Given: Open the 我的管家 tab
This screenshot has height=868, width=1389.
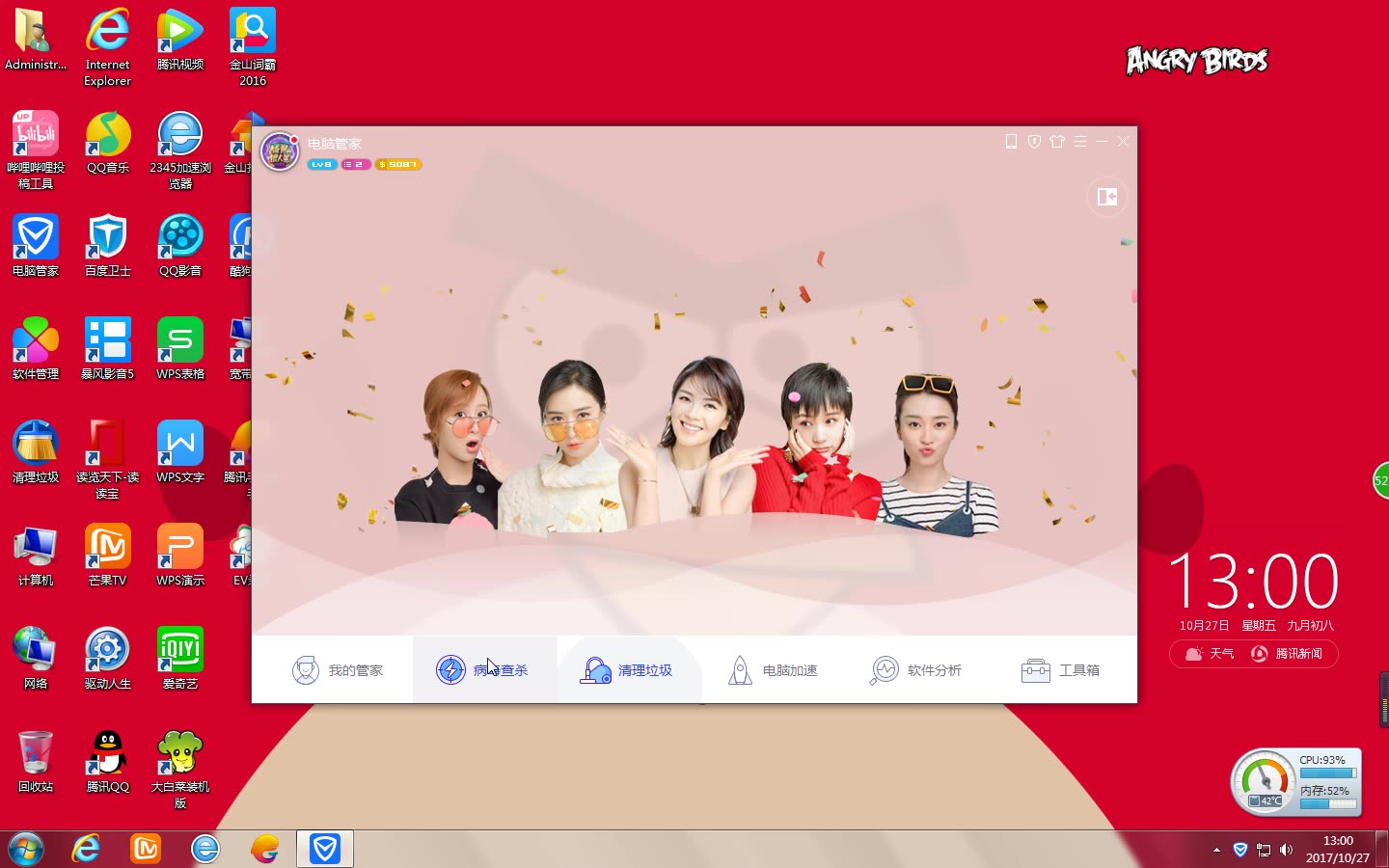Looking at the screenshot, I should (x=338, y=670).
